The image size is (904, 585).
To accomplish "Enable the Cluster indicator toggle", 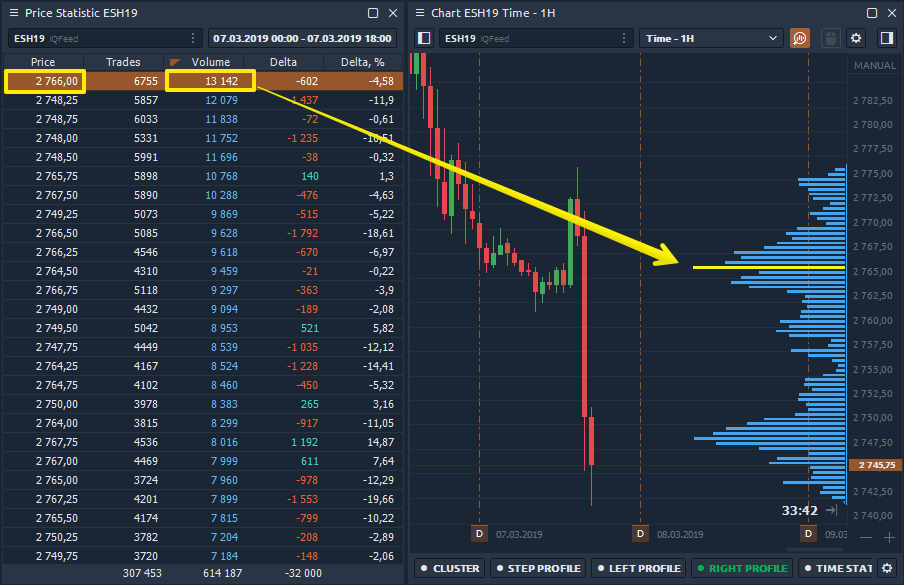I will [x=449, y=569].
